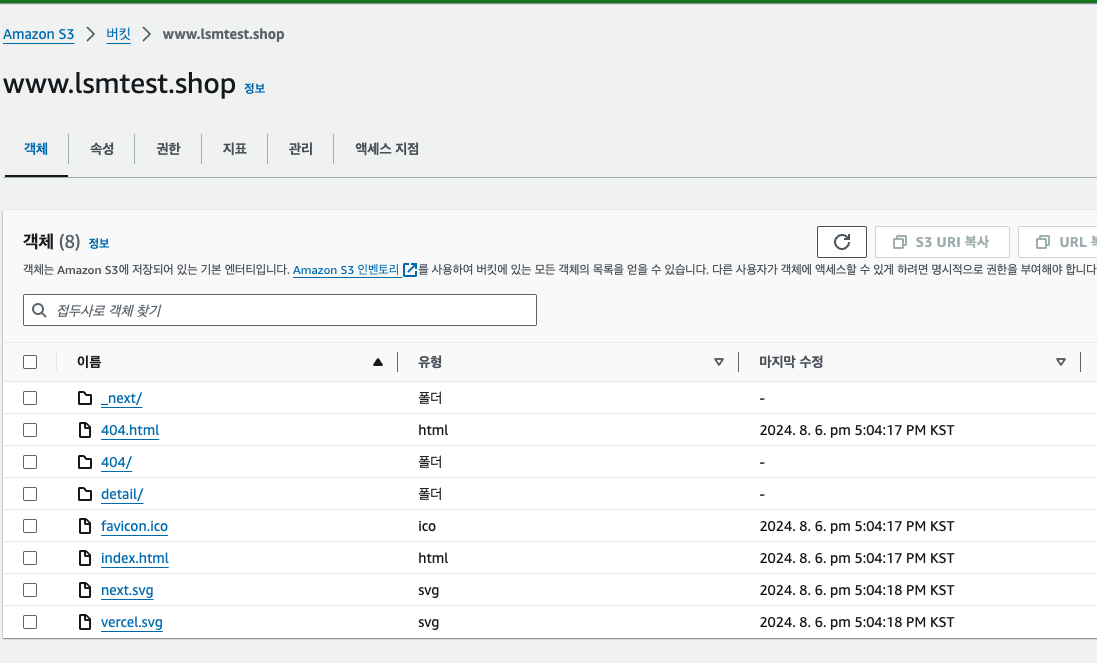Go to 버킷 breadcrumb
The height and width of the screenshot is (663, 1097).
point(118,34)
